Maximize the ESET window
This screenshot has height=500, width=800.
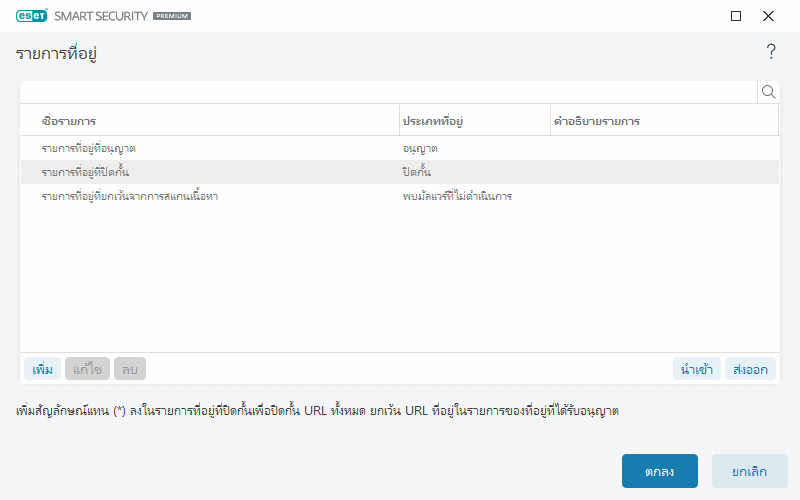click(736, 16)
